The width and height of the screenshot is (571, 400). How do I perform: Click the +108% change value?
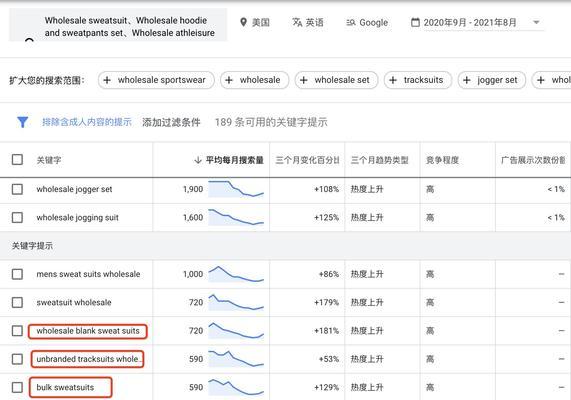tap(327, 189)
